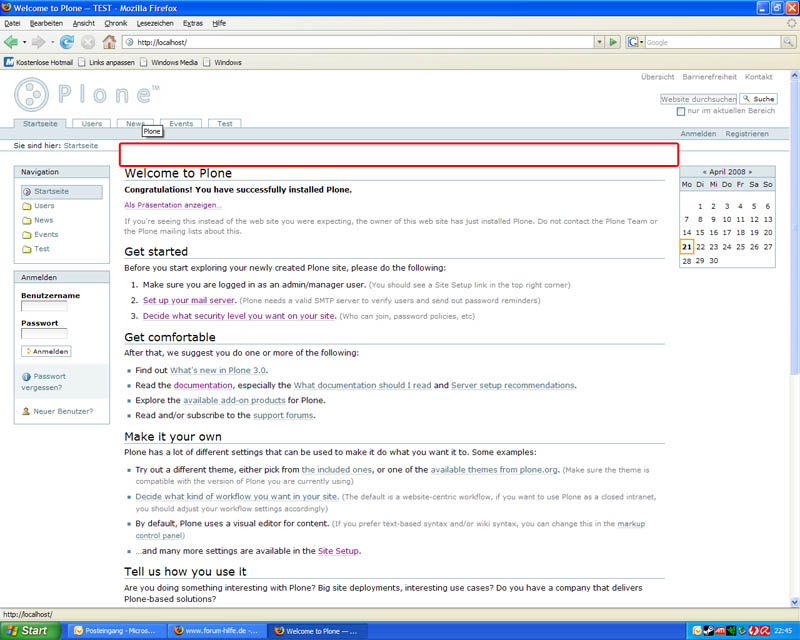
Task: Click the browser Reload button
Action: (67, 42)
